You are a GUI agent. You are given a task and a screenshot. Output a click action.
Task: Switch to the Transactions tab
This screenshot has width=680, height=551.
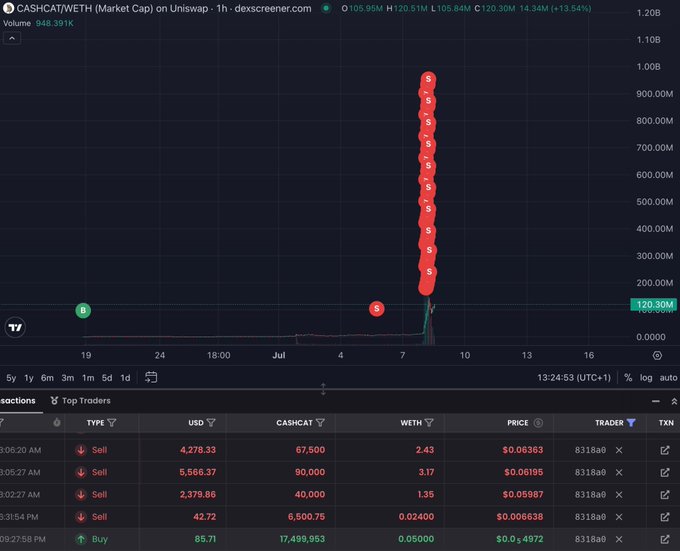[18, 401]
